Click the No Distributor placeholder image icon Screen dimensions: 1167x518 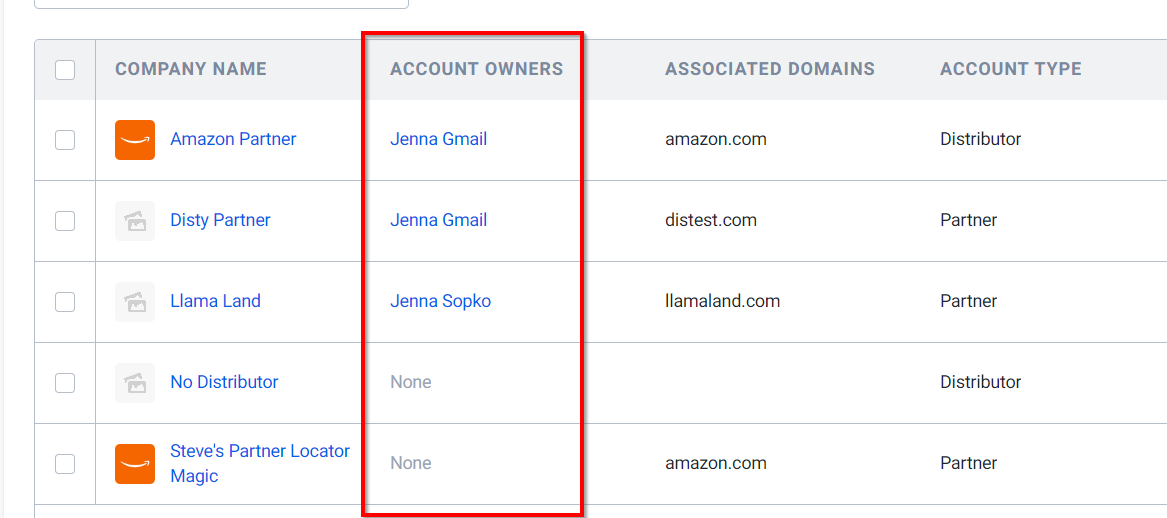(x=135, y=383)
